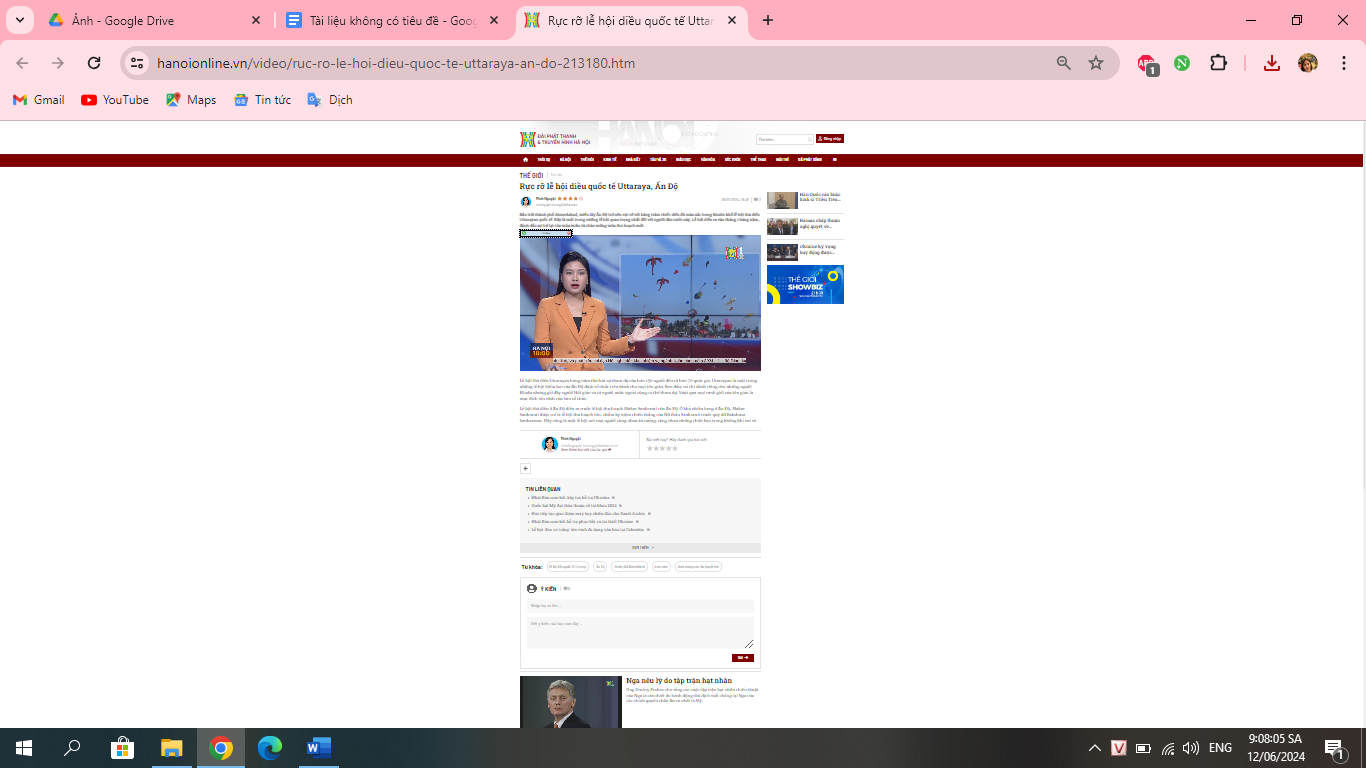1366x768 pixels.
Task: Click the red V tray application icon
Action: [1119, 748]
